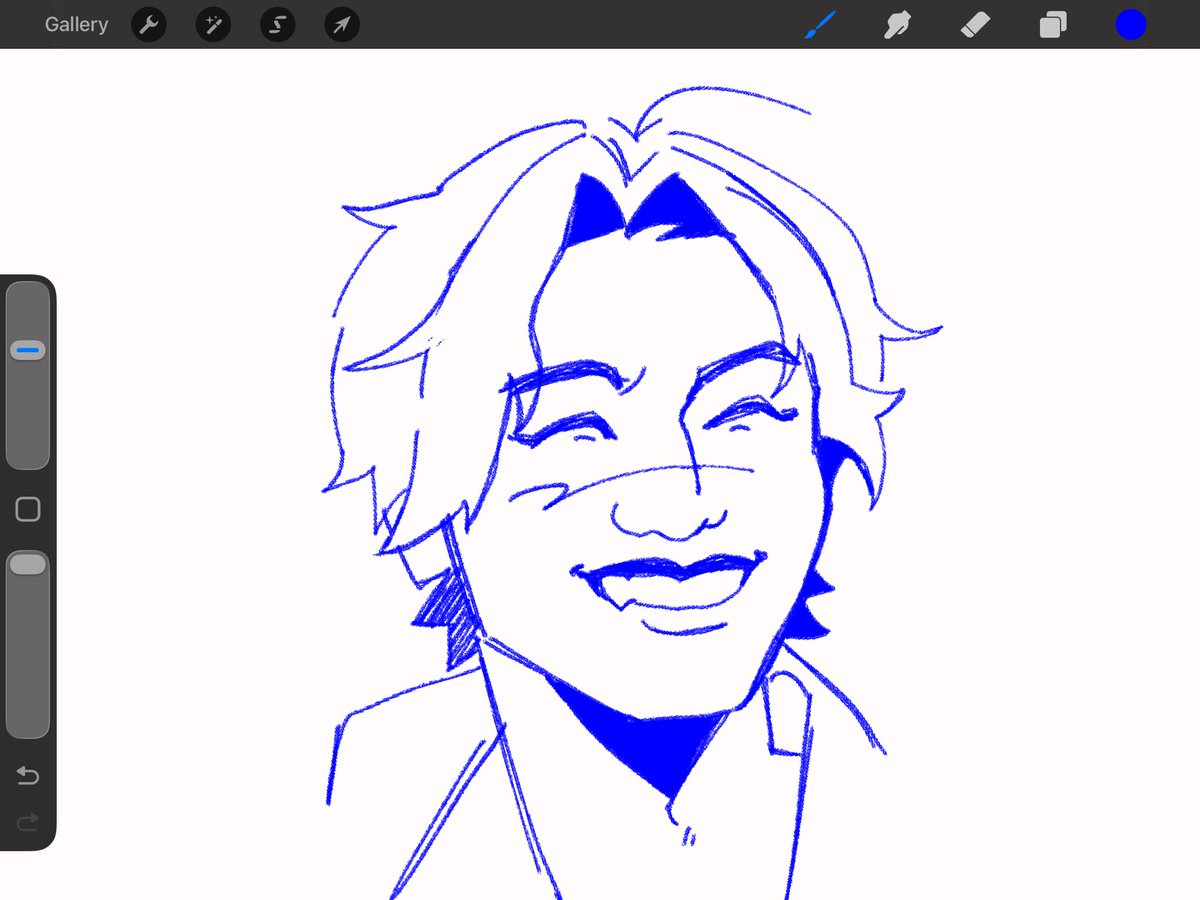
Task: Select the Smudge tool
Action: [x=897, y=24]
